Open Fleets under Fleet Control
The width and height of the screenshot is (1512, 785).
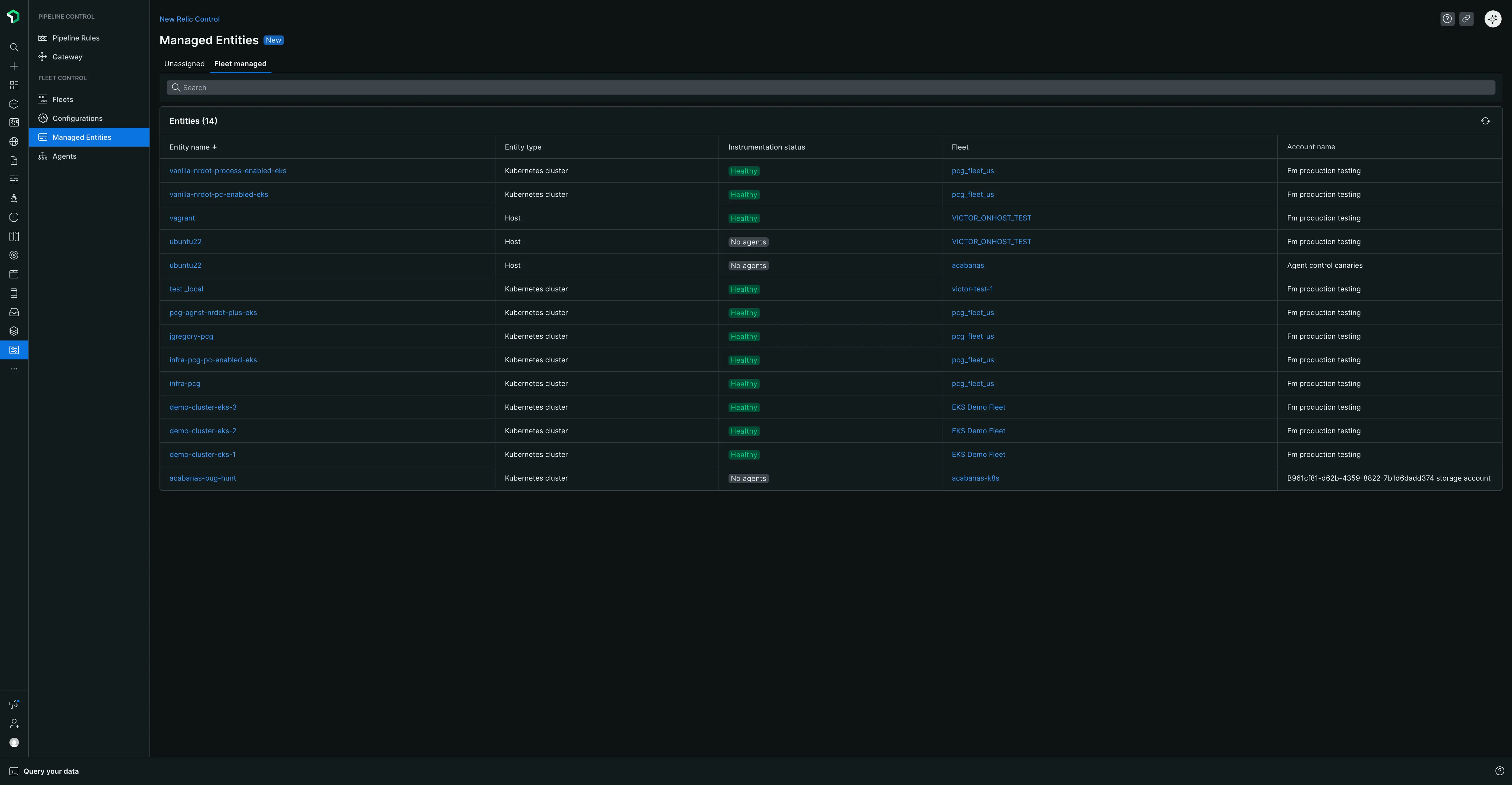tap(63, 99)
